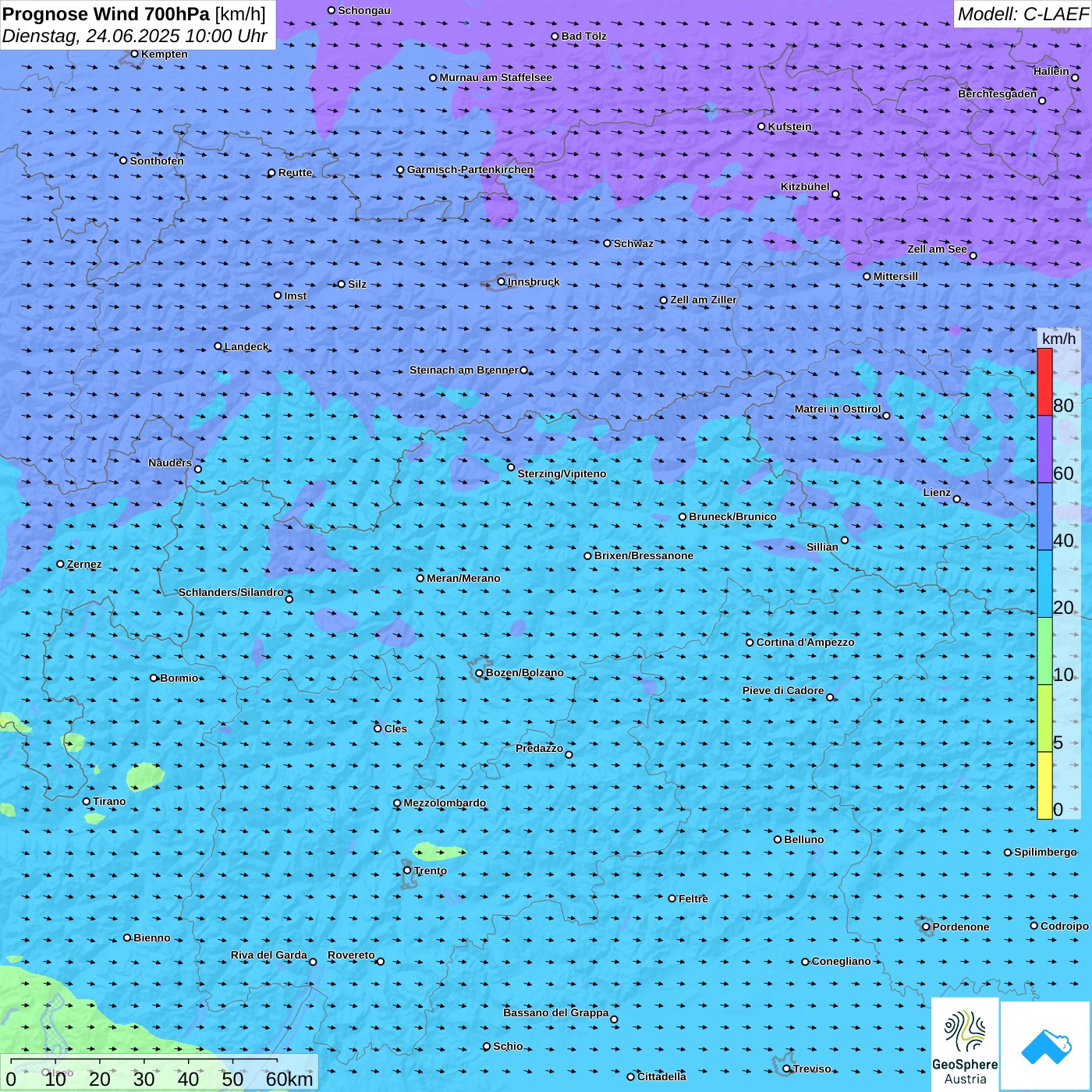Click the 'Bienno' label

(x=151, y=938)
